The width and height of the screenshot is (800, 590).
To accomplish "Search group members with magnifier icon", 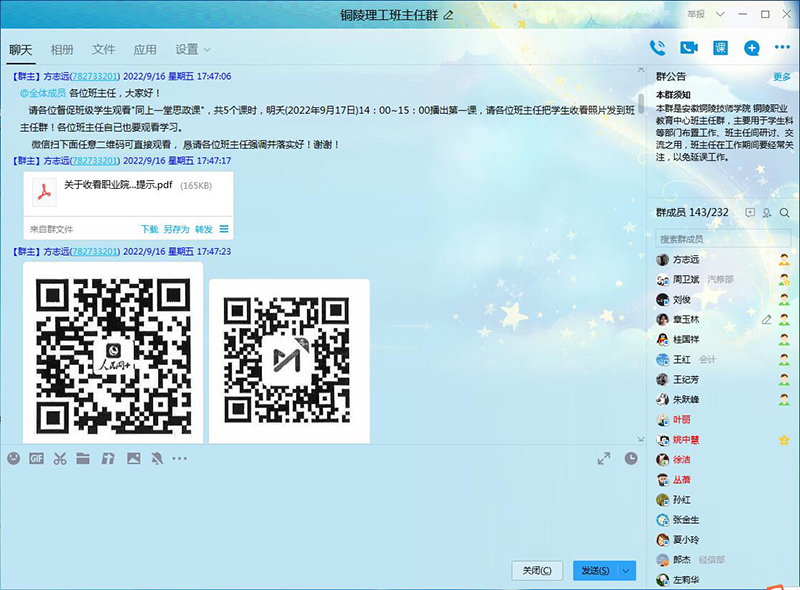I will pyautogui.click(x=785, y=213).
